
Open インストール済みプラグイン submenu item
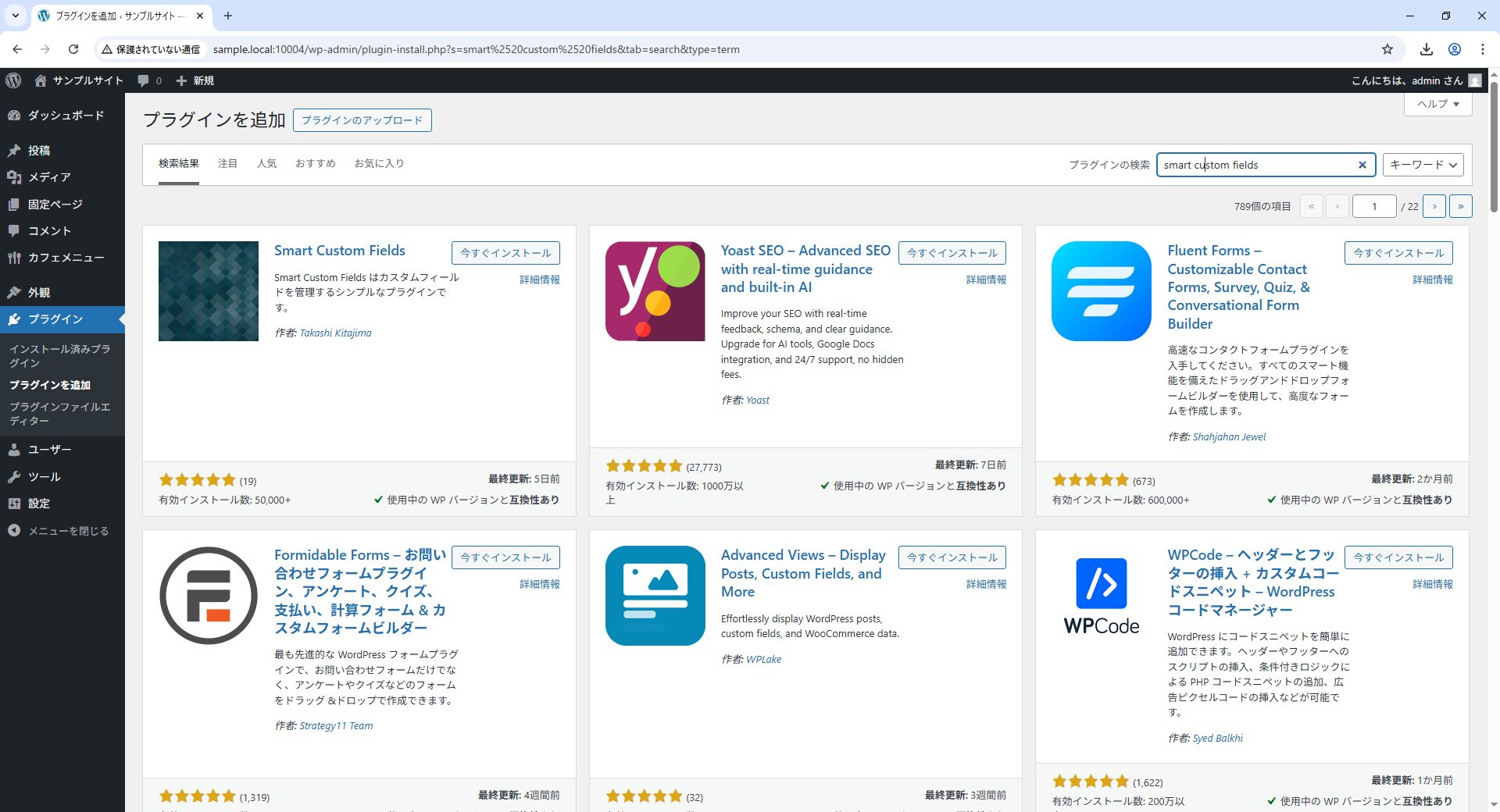coord(61,356)
